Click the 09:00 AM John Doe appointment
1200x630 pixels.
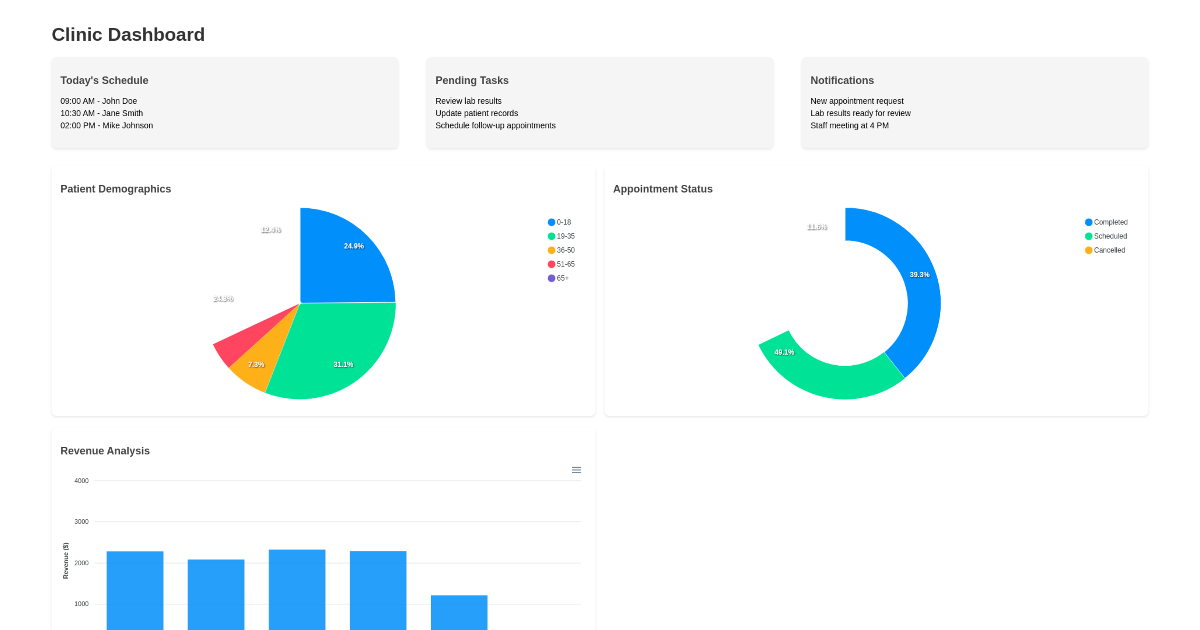click(x=98, y=100)
